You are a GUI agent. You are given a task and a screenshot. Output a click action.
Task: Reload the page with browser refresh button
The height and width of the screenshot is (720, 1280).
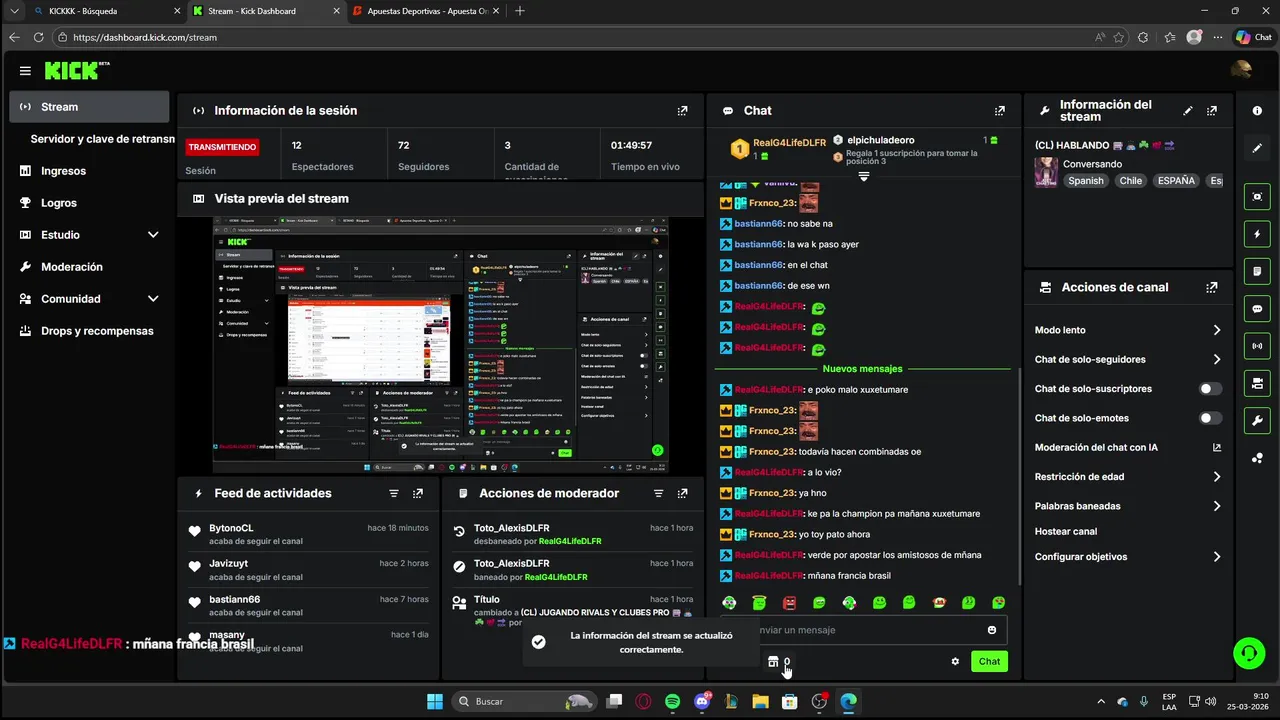coord(38,37)
